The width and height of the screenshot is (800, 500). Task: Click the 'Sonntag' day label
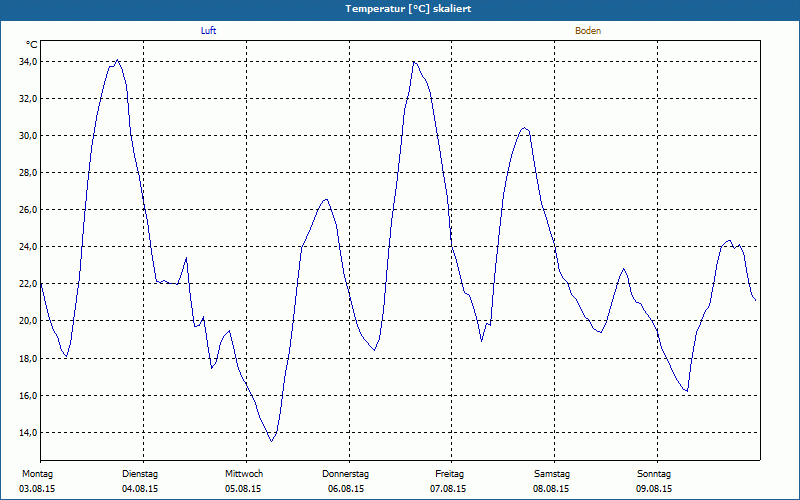pos(654,474)
